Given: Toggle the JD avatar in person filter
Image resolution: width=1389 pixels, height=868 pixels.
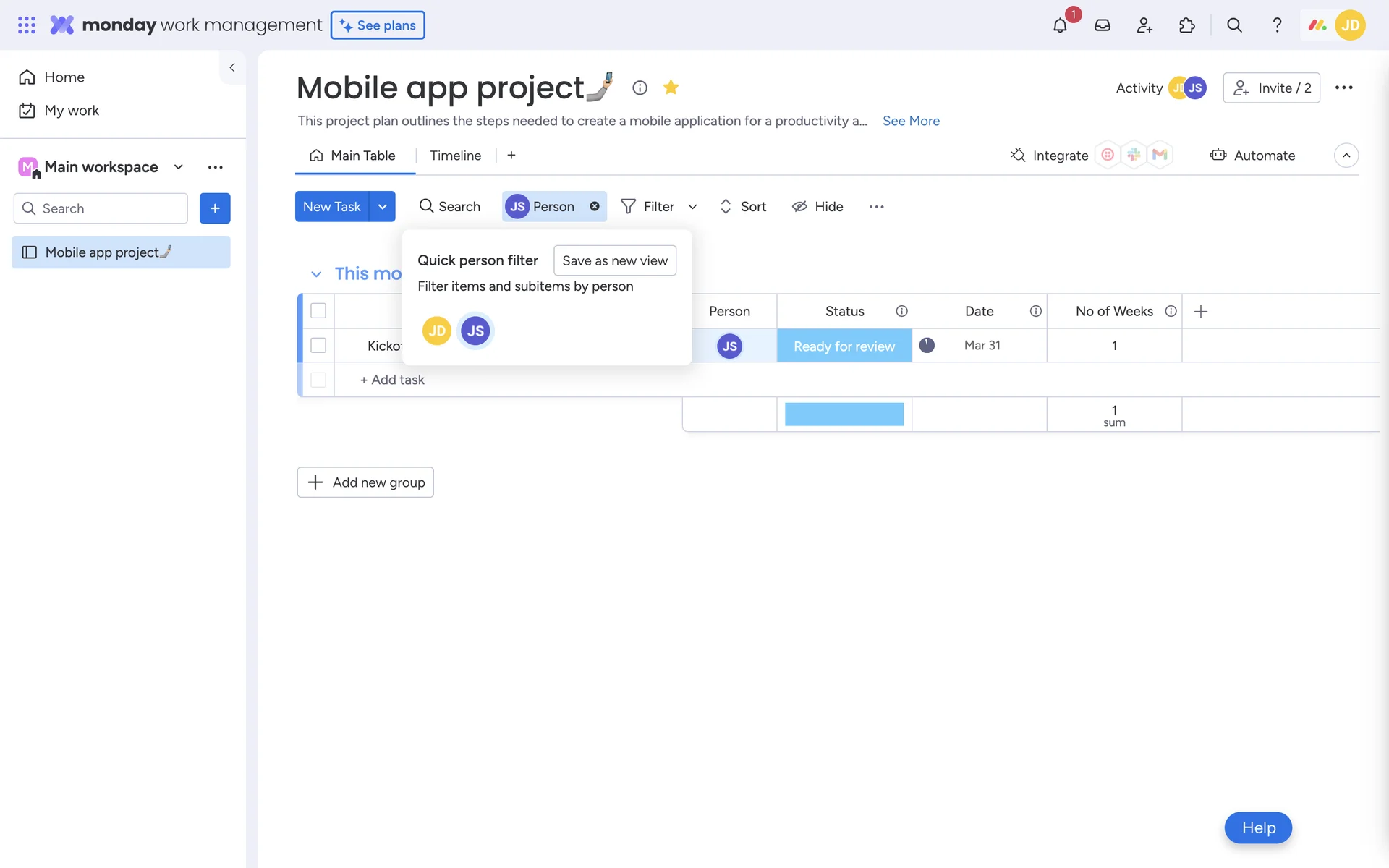Looking at the screenshot, I should tap(436, 331).
